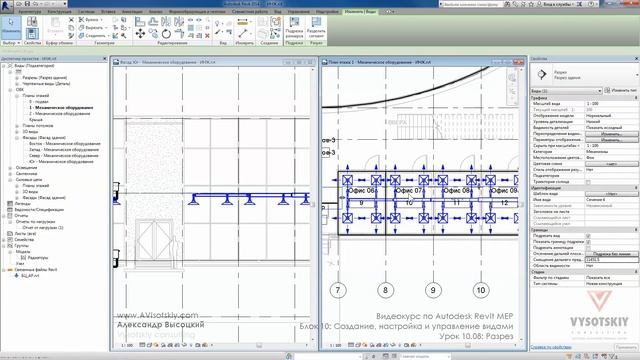Collapse the Идентификация properties section
The height and width of the screenshot is (360, 640).
pyautogui.click(x=636, y=188)
